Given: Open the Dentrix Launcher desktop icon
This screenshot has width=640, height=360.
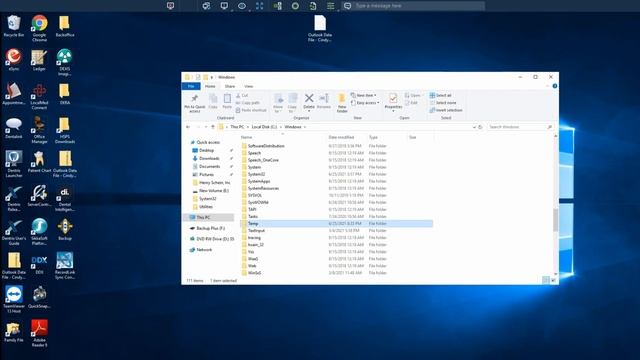Looking at the screenshot, I should tap(13, 164).
